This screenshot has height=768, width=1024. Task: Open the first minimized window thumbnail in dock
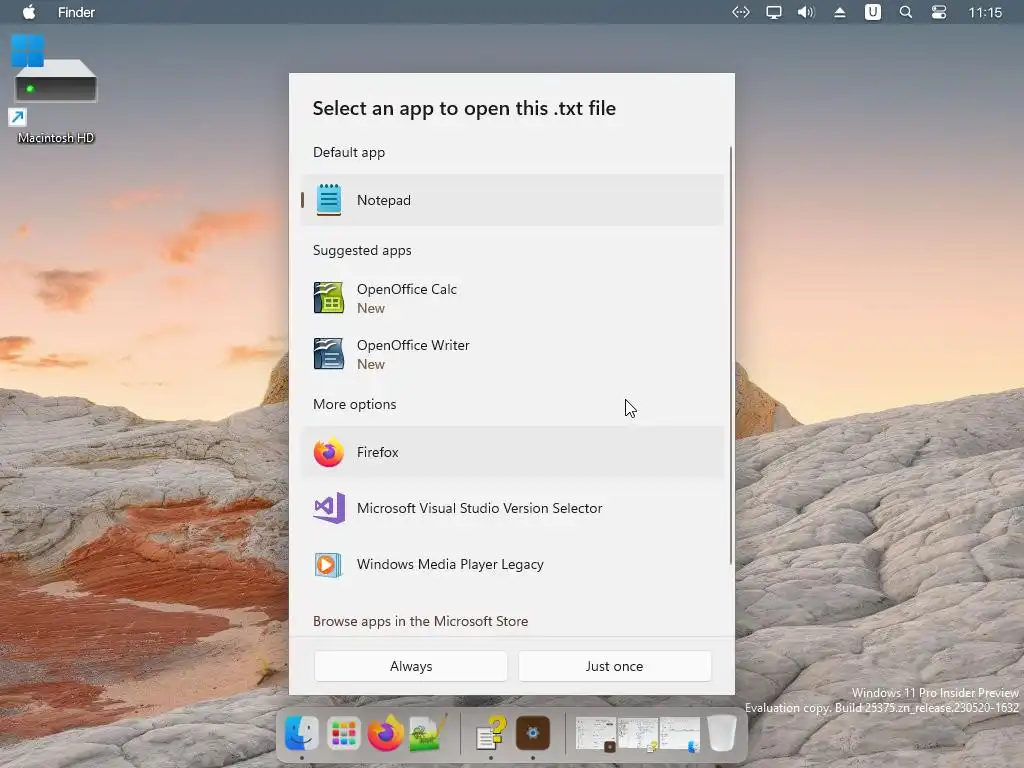tap(596, 734)
